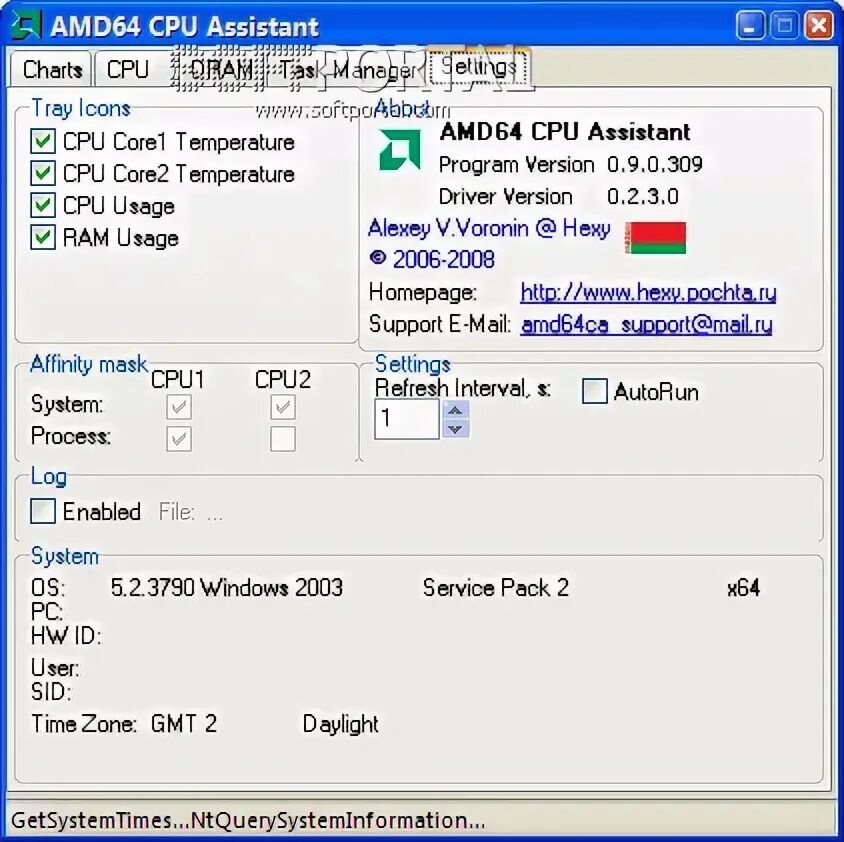Disable CPU Usage tray icon
This screenshot has height=842, width=844.
click(43, 205)
